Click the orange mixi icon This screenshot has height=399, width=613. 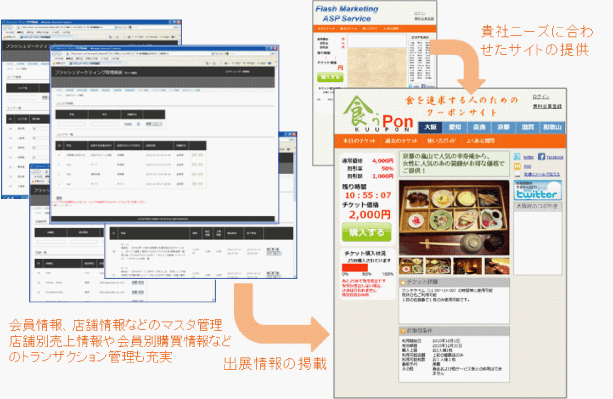[517, 166]
